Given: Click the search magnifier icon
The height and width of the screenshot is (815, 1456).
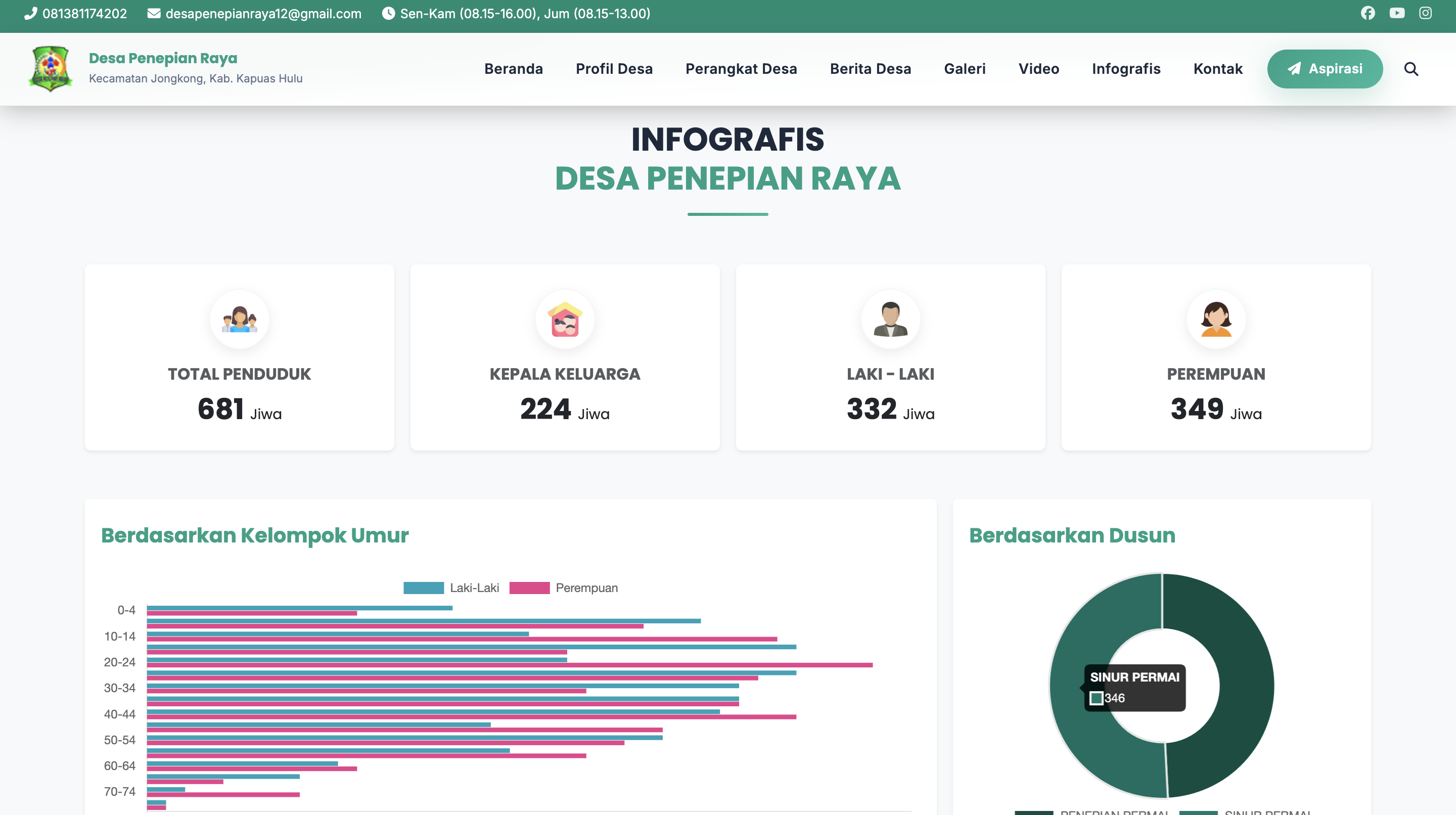Looking at the screenshot, I should click(x=1412, y=69).
